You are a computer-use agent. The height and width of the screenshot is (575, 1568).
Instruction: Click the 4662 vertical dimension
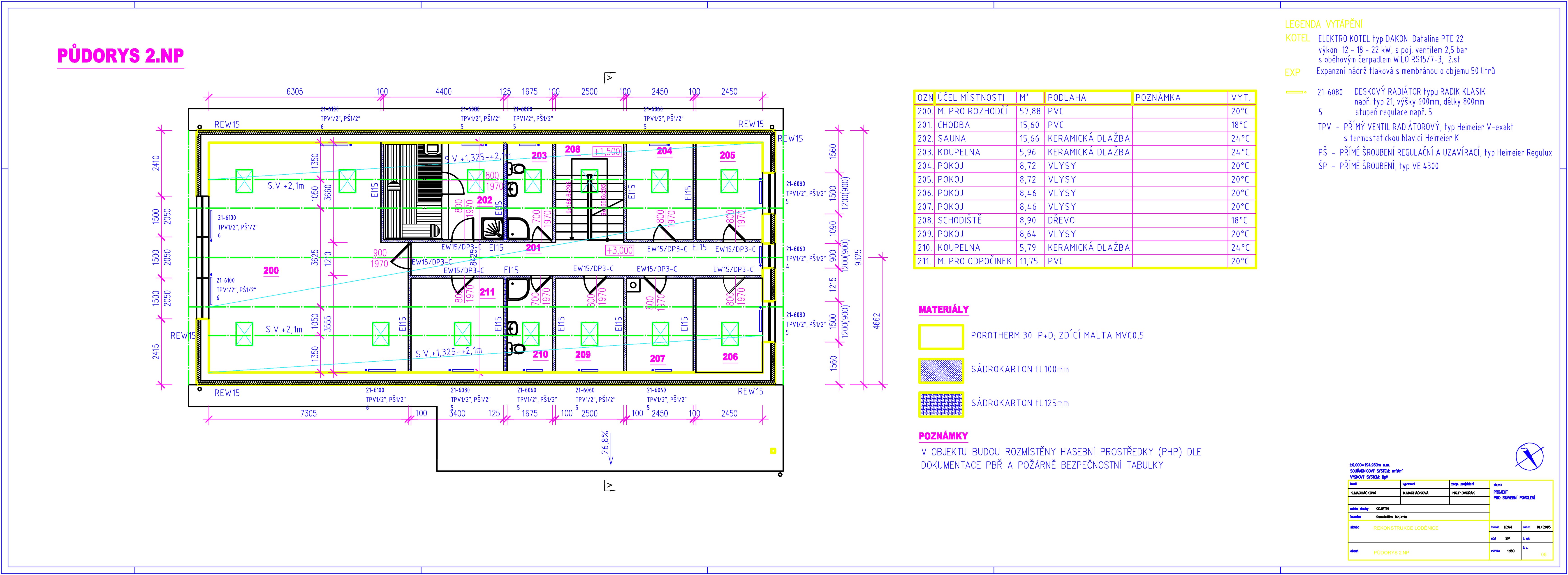tap(877, 321)
